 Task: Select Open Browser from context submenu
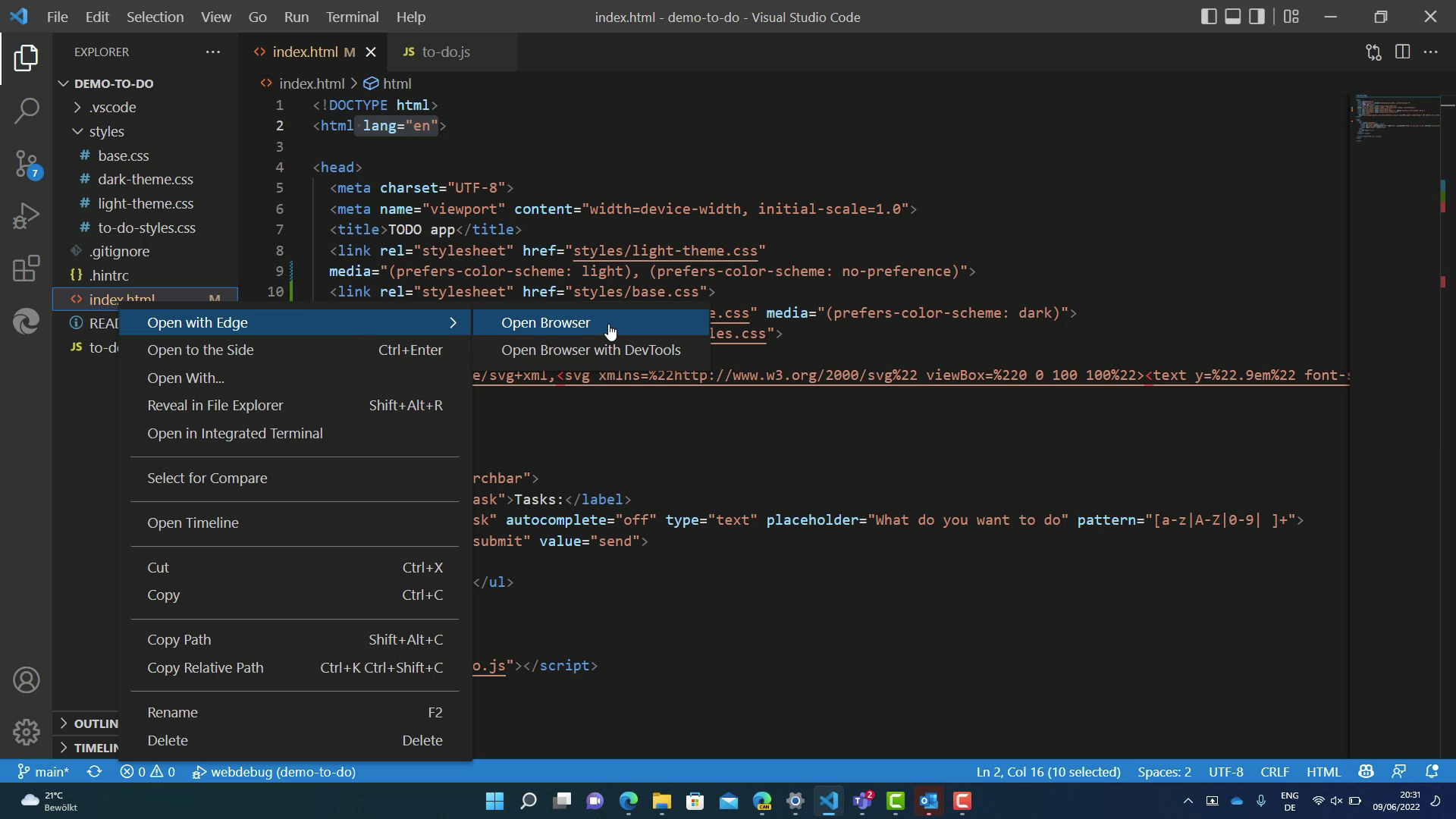pos(546,322)
